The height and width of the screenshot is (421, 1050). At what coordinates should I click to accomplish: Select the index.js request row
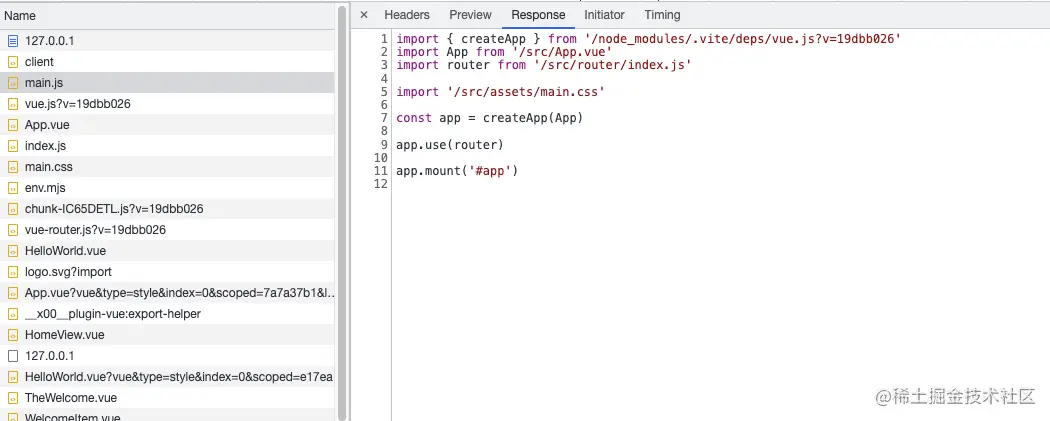[167, 145]
